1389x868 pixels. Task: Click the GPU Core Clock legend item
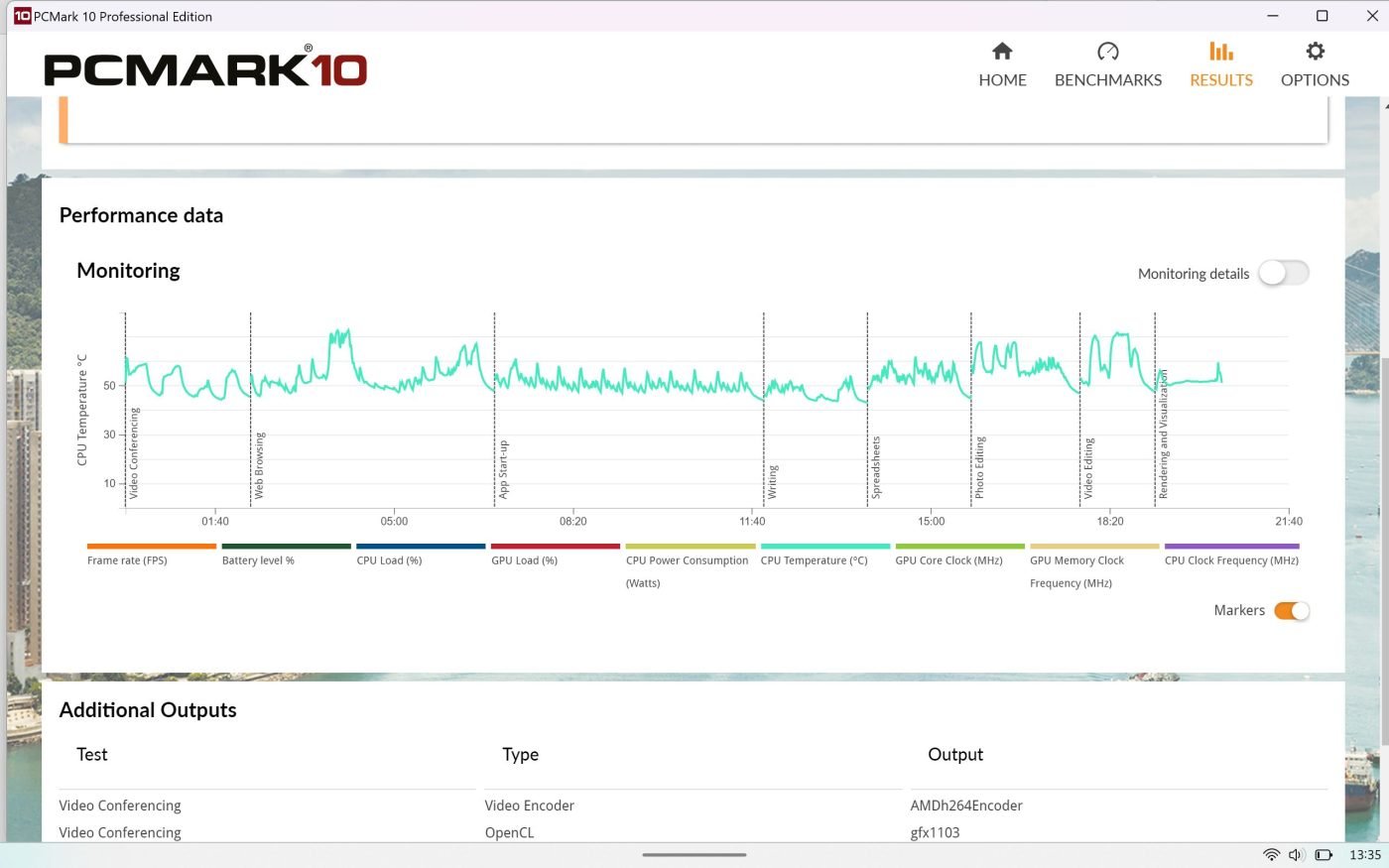pyautogui.click(x=948, y=560)
